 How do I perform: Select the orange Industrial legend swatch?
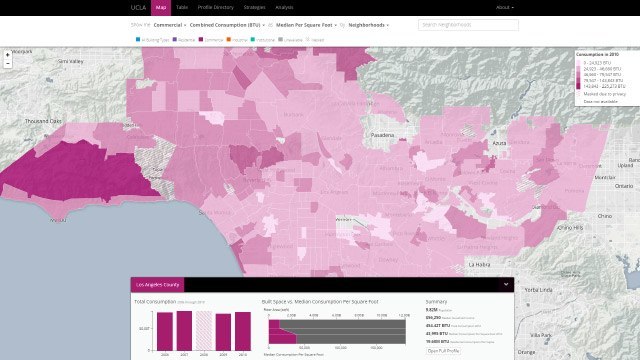point(229,40)
